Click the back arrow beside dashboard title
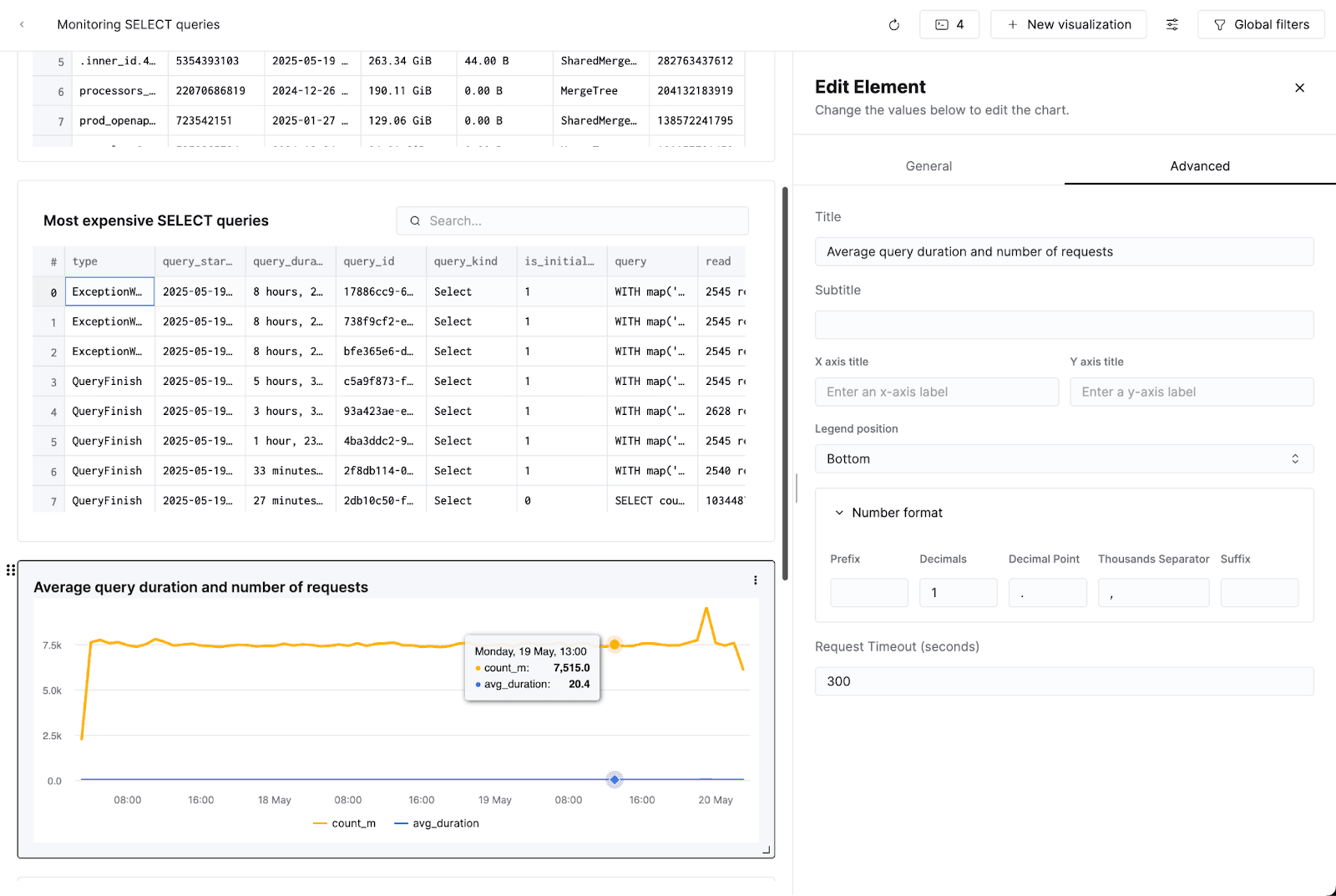This screenshot has width=1336, height=896. (x=22, y=25)
